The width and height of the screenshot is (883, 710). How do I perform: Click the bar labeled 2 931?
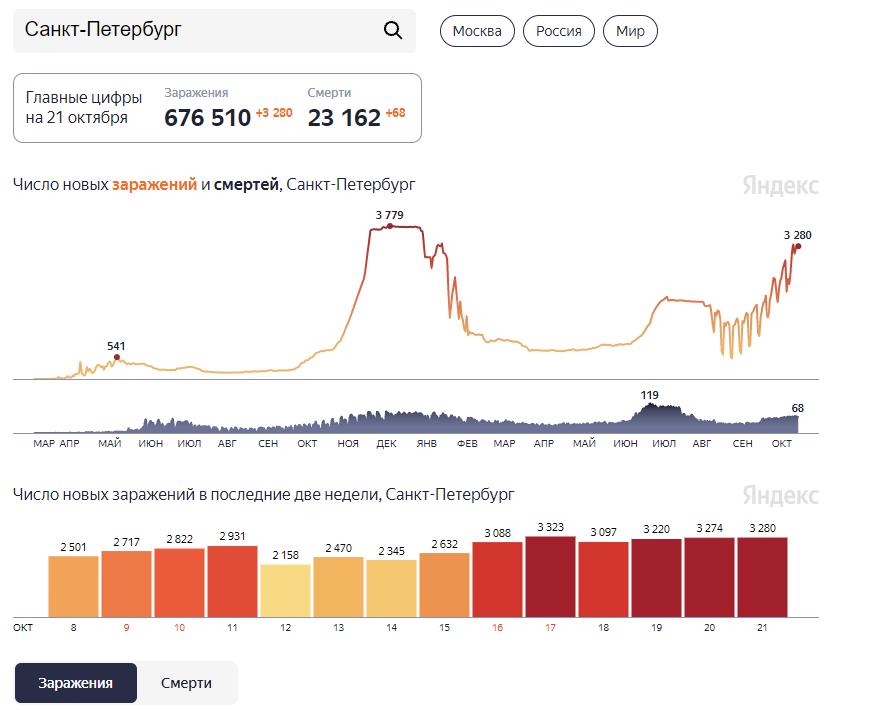coord(232,582)
